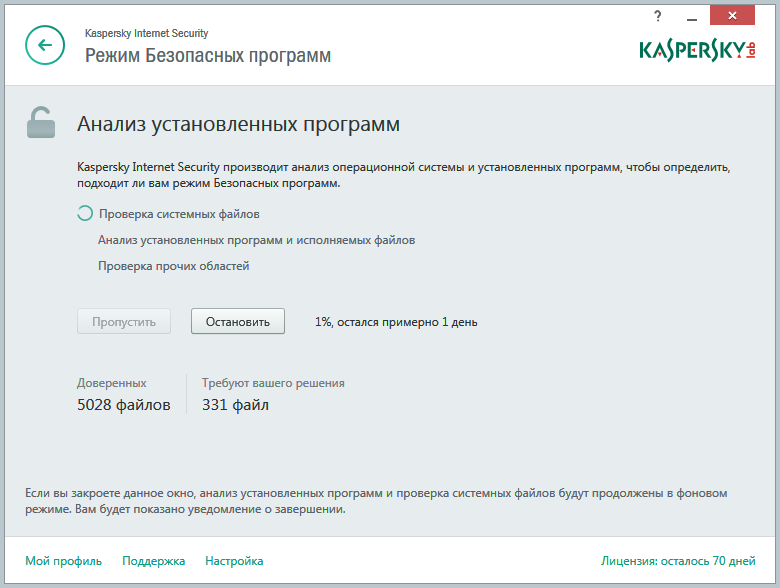Click progress text '1%, остался примерно 1 день'

(396, 322)
